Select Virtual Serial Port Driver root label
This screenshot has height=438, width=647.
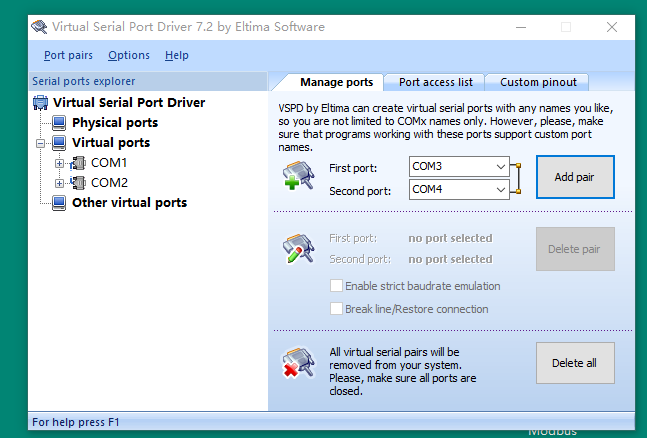(x=129, y=102)
